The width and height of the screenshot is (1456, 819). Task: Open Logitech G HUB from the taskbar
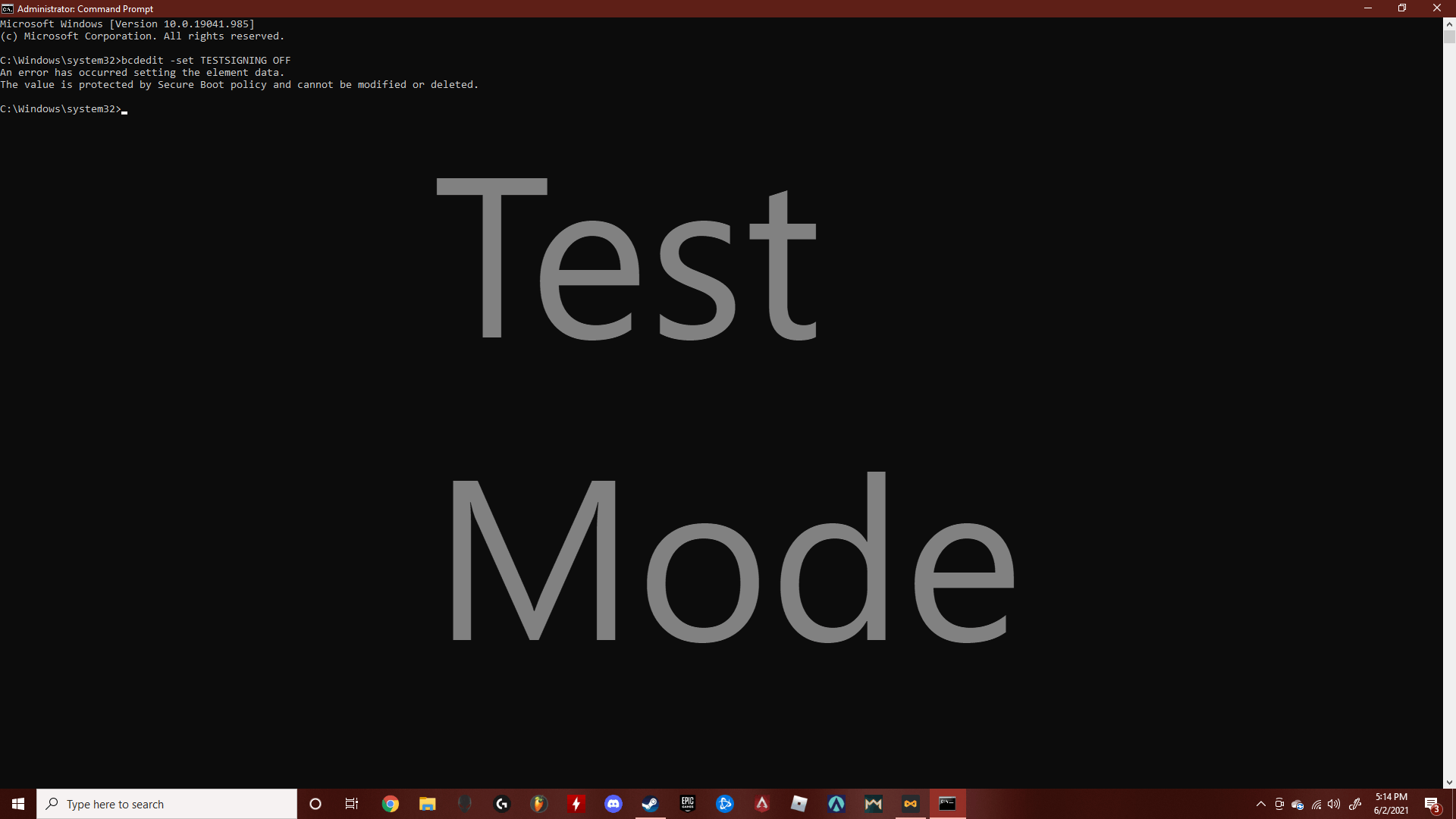coord(502,804)
